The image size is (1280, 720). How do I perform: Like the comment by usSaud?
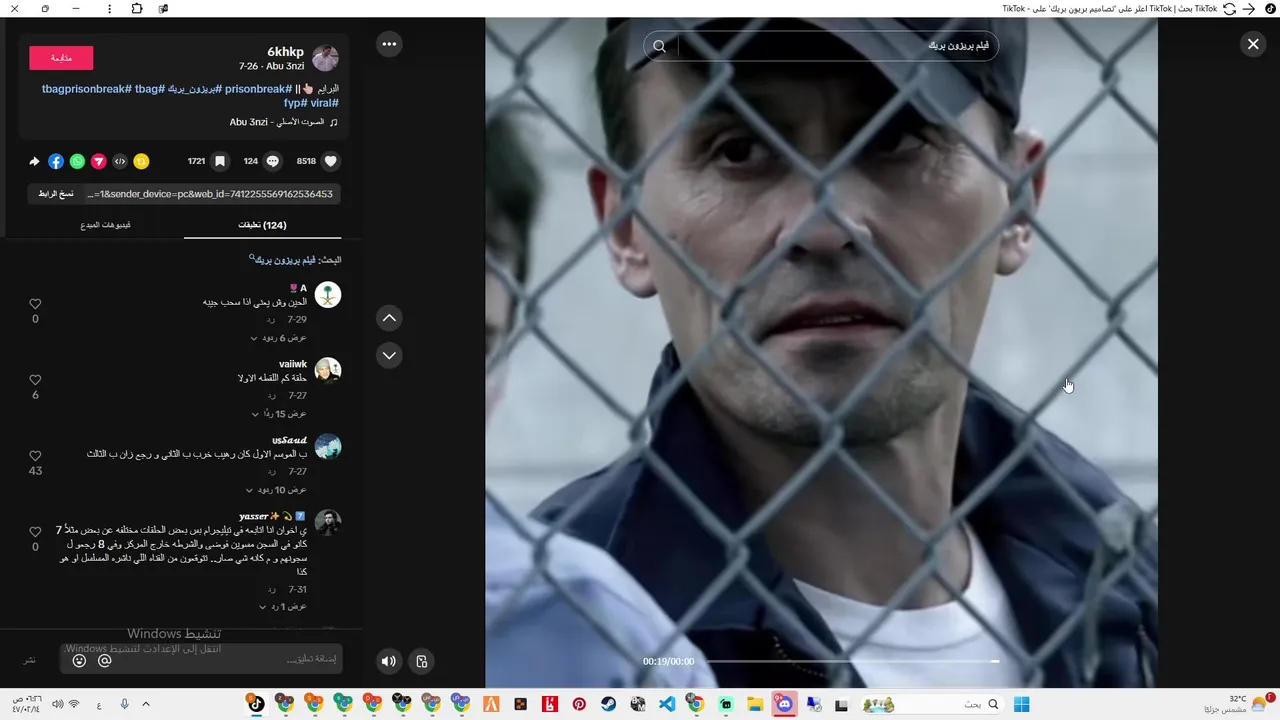tap(35, 456)
